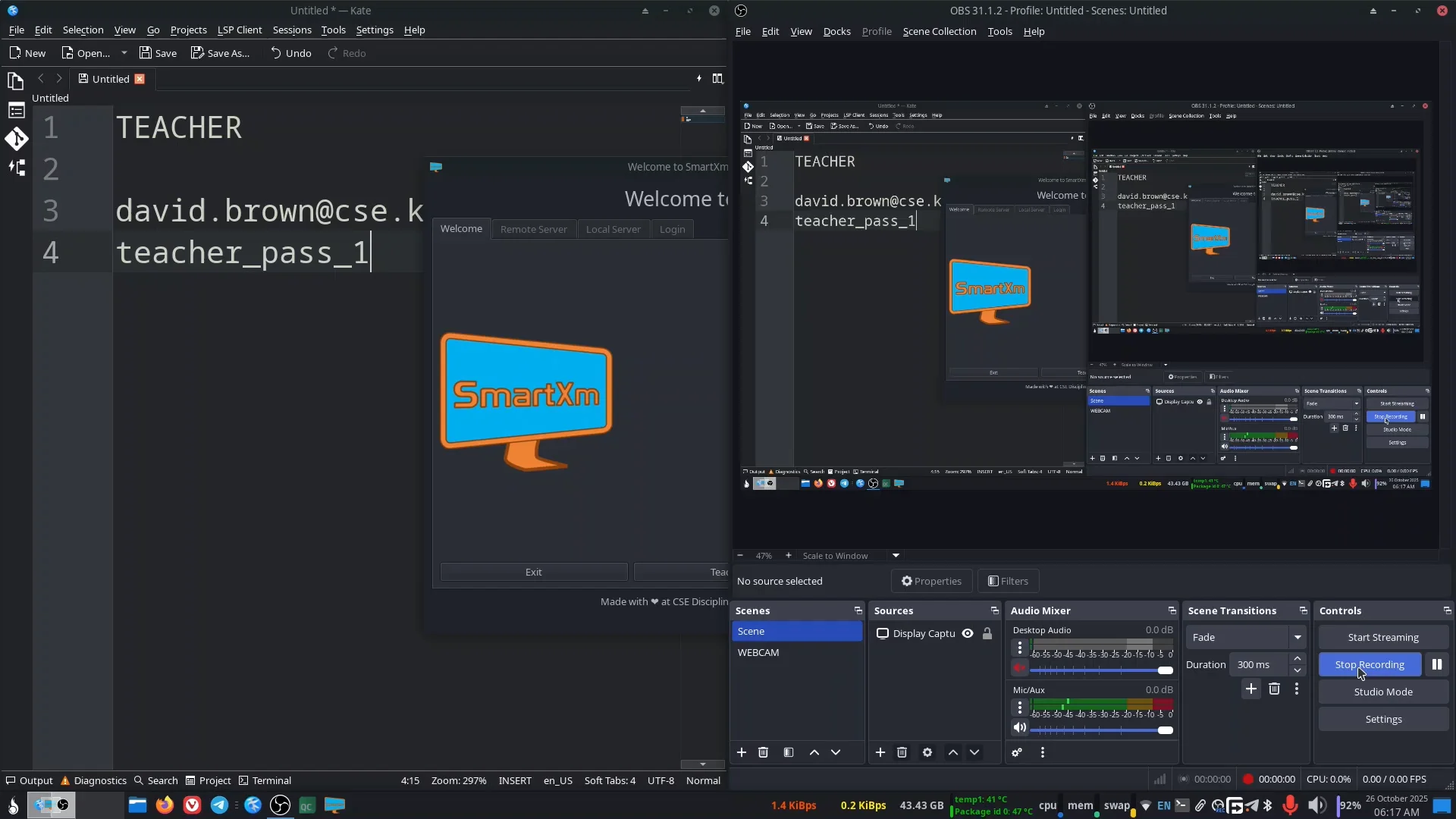Open Audio Mixer bottom menu dots
Image resolution: width=1456 pixels, height=819 pixels.
pyautogui.click(x=1043, y=752)
